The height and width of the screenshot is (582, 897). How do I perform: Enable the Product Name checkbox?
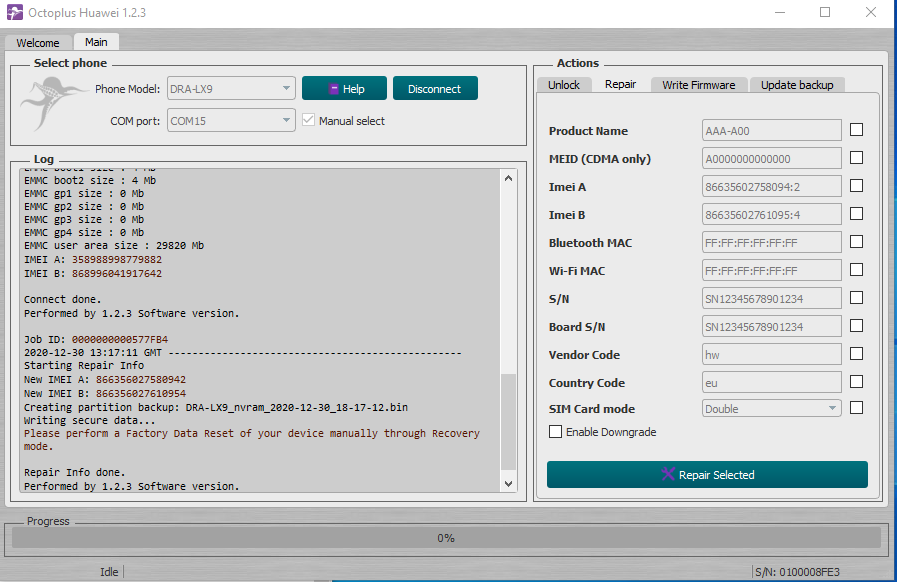pyautogui.click(x=856, y=130)
